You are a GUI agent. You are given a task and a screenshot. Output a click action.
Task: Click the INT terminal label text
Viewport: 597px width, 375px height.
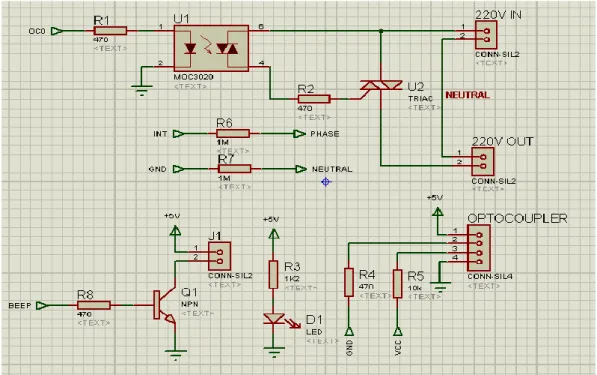pyautogui.click(x=160, y=134)
